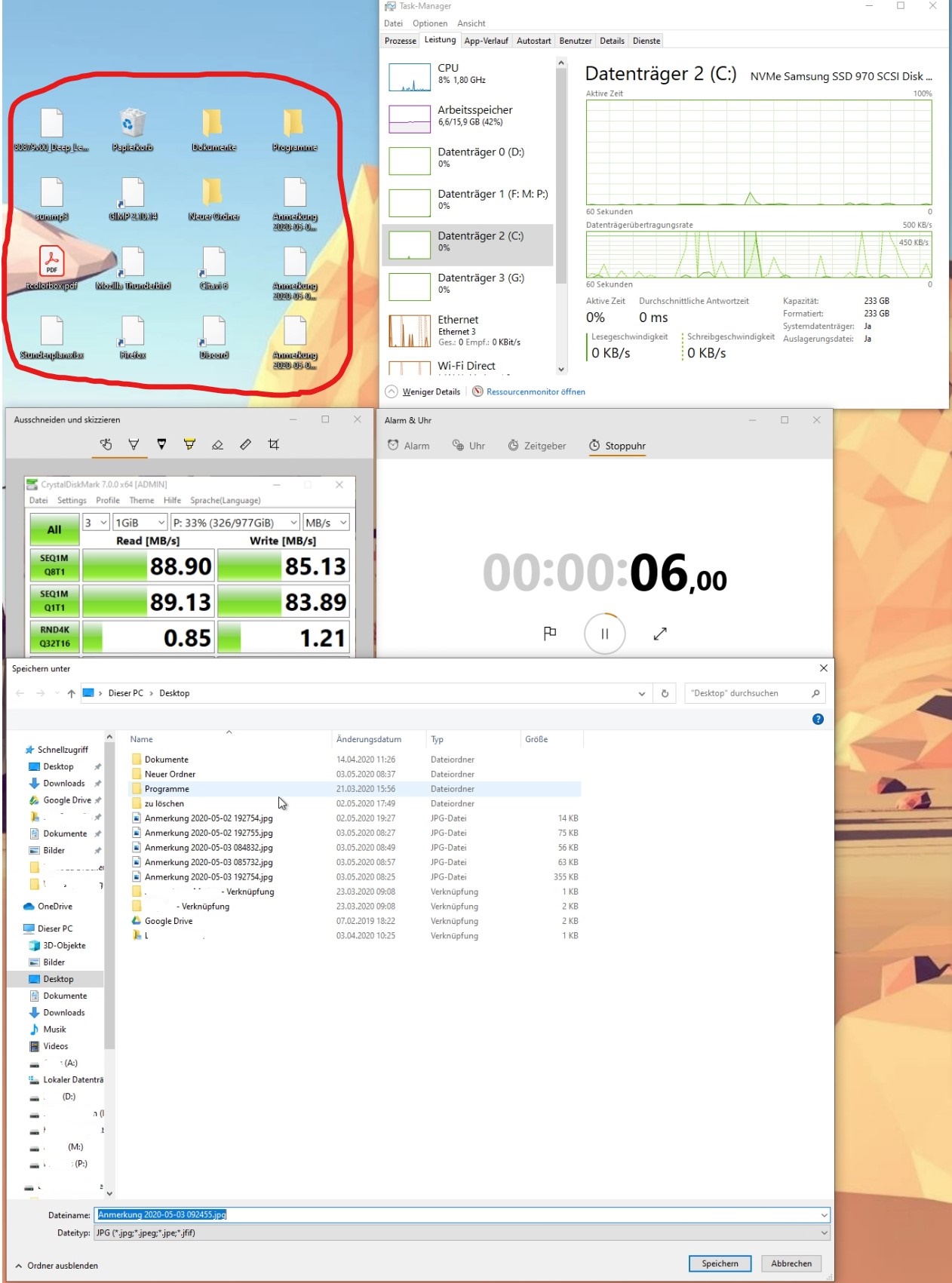Screen dimensions: 952x1283
Task: Open the Dateiname history dropdown arrow
Action: (823, 1214)
